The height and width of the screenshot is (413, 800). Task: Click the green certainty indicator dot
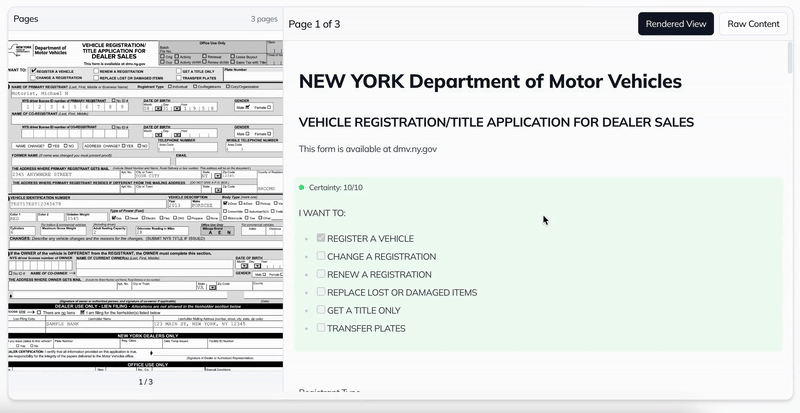click(x=302, y=187)
